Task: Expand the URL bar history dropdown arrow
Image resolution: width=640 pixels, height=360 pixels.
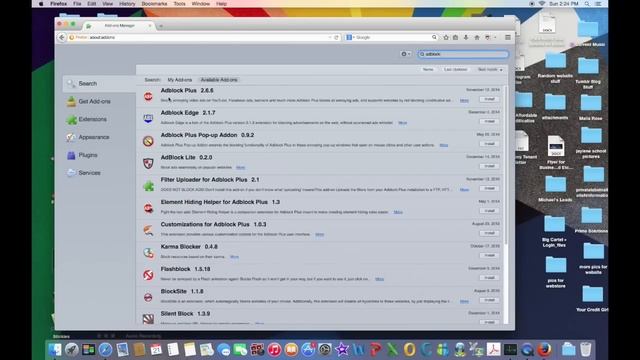Action: (330, 38)
